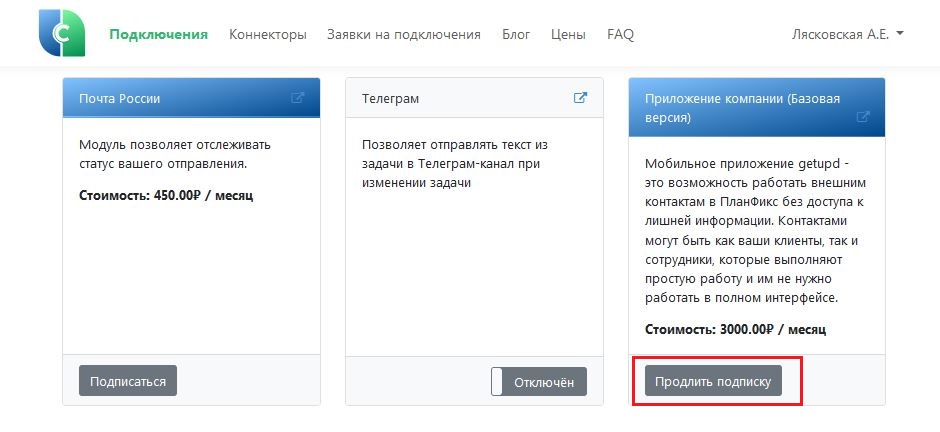Click the Продлить подписку button

click(713, 380)
